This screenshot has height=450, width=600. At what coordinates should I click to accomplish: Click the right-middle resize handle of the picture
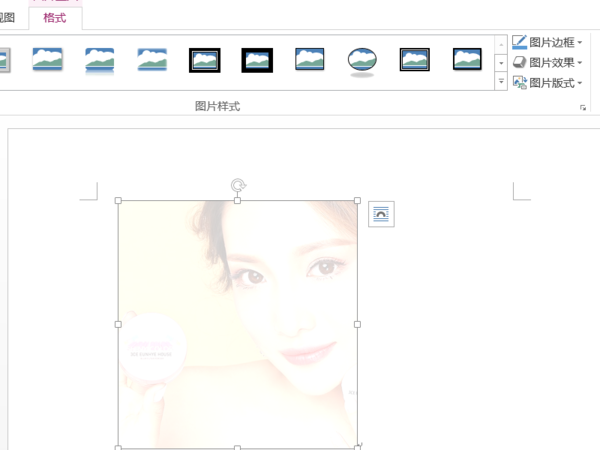pos(358,324)
